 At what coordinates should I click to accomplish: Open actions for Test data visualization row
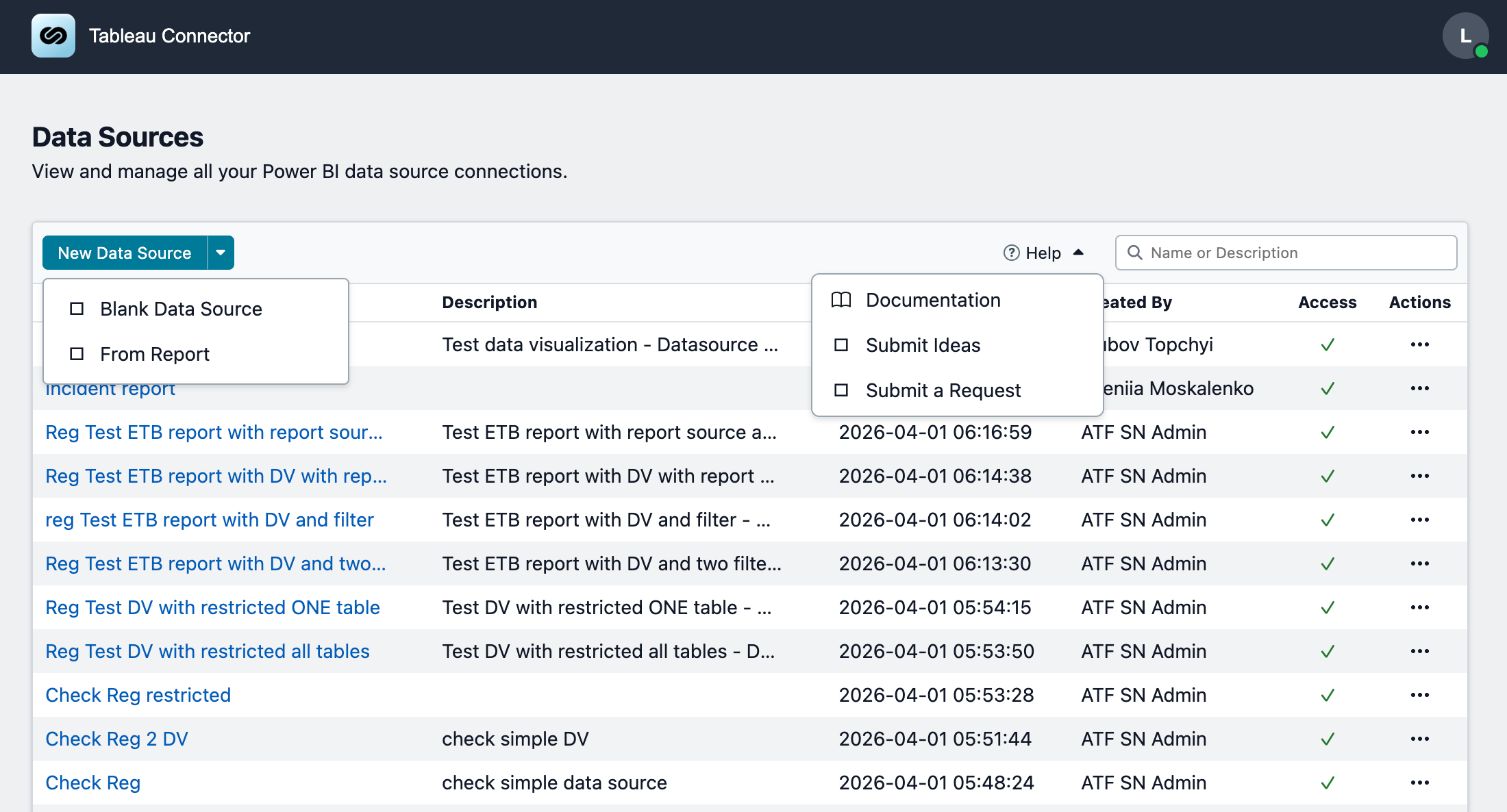[1419, 344]
